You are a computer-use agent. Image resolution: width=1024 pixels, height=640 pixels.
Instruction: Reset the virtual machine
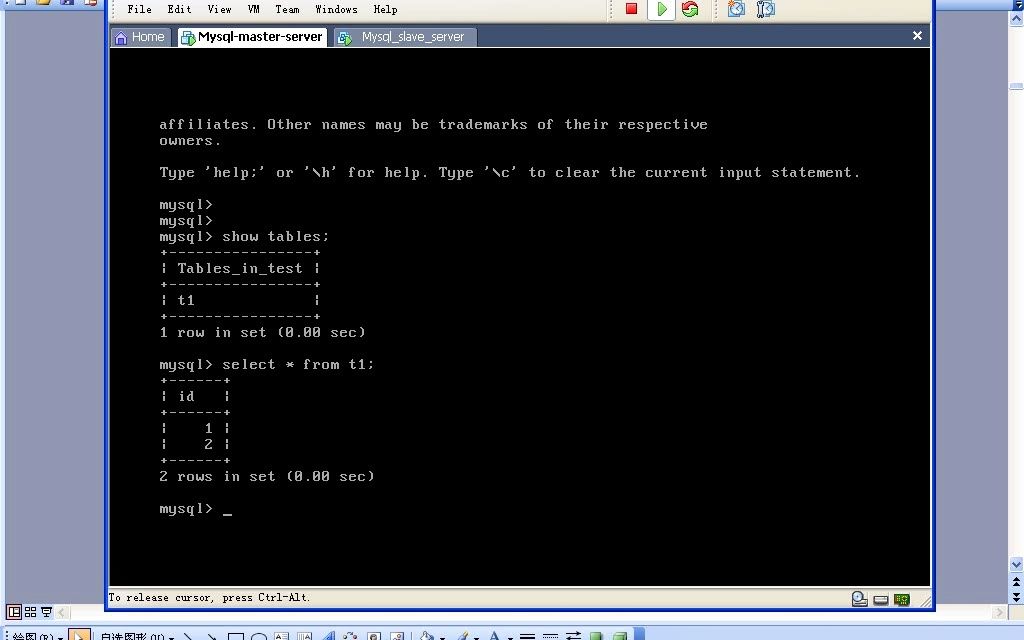point(691,9)
